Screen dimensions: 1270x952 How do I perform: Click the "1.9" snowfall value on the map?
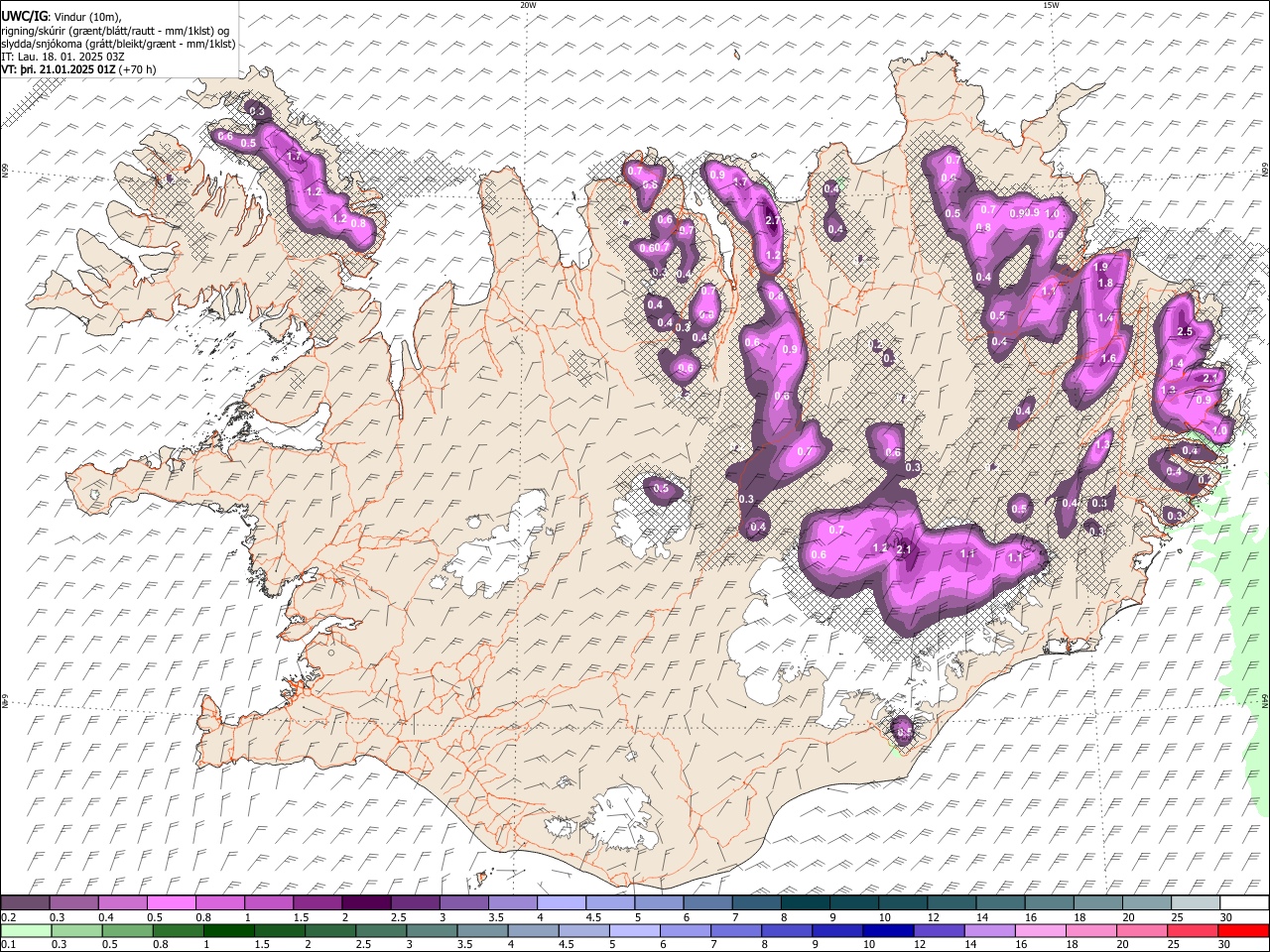(x=1100, y=267)
